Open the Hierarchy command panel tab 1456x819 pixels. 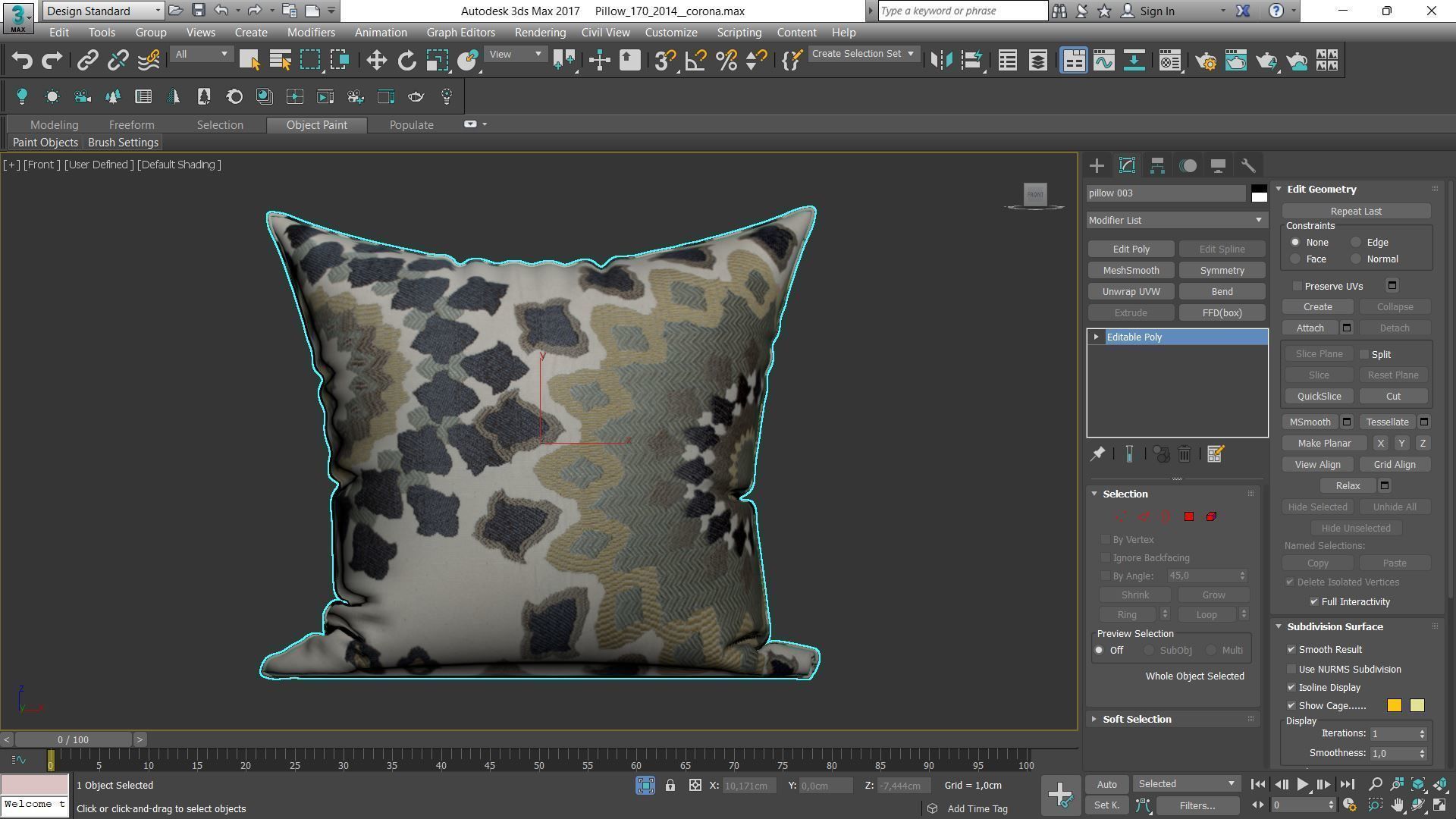click(x=1157, y=165)
